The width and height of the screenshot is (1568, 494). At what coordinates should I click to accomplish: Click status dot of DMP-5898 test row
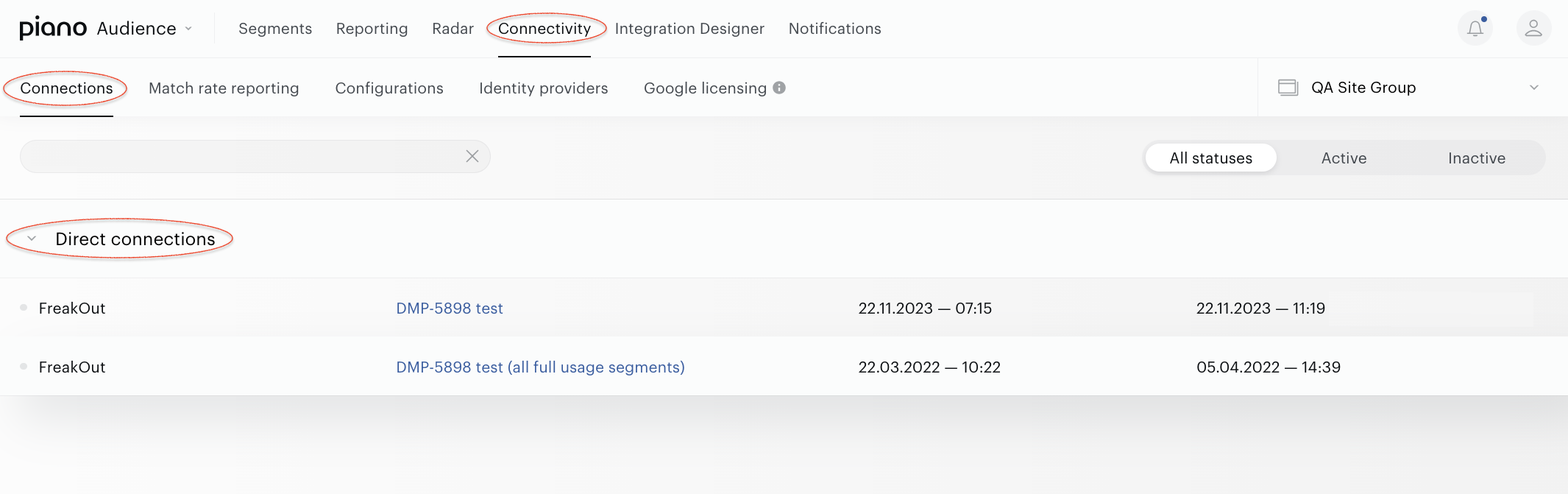[24, 307]
